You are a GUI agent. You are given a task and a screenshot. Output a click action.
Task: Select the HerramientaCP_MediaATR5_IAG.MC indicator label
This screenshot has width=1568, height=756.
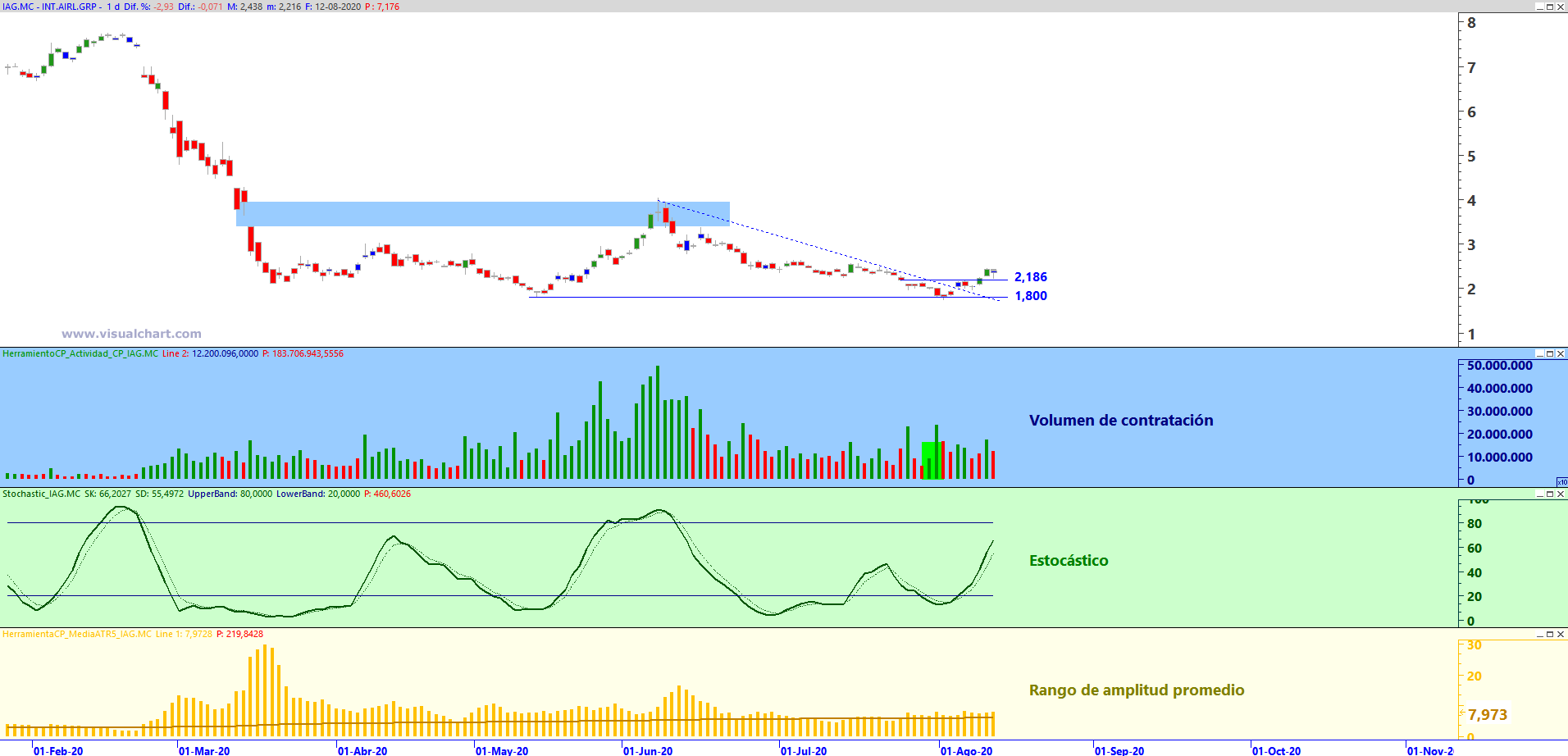(x=77, y=634)
